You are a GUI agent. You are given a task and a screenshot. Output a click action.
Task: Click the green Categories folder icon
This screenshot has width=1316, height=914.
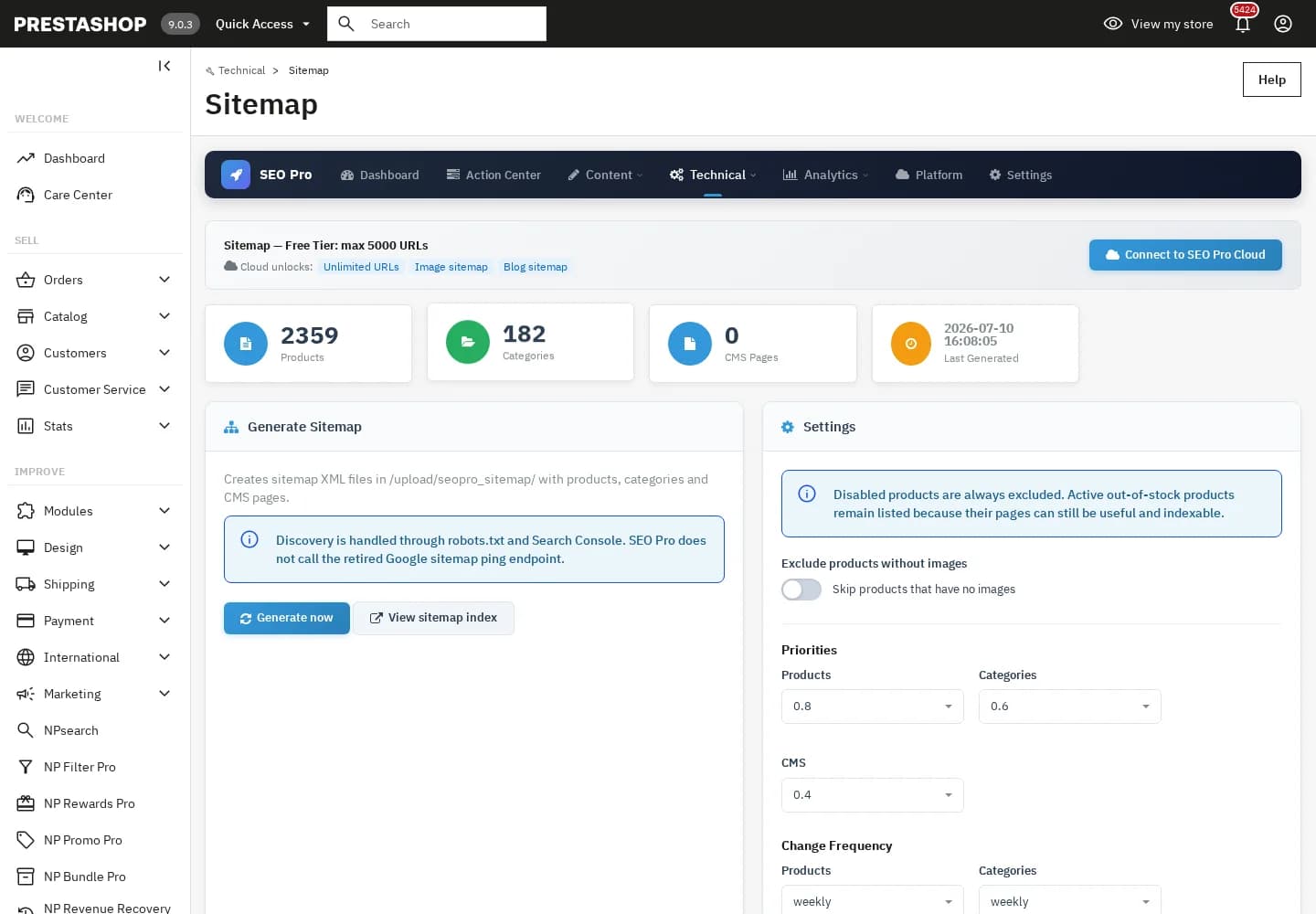(x=468, y=342)
